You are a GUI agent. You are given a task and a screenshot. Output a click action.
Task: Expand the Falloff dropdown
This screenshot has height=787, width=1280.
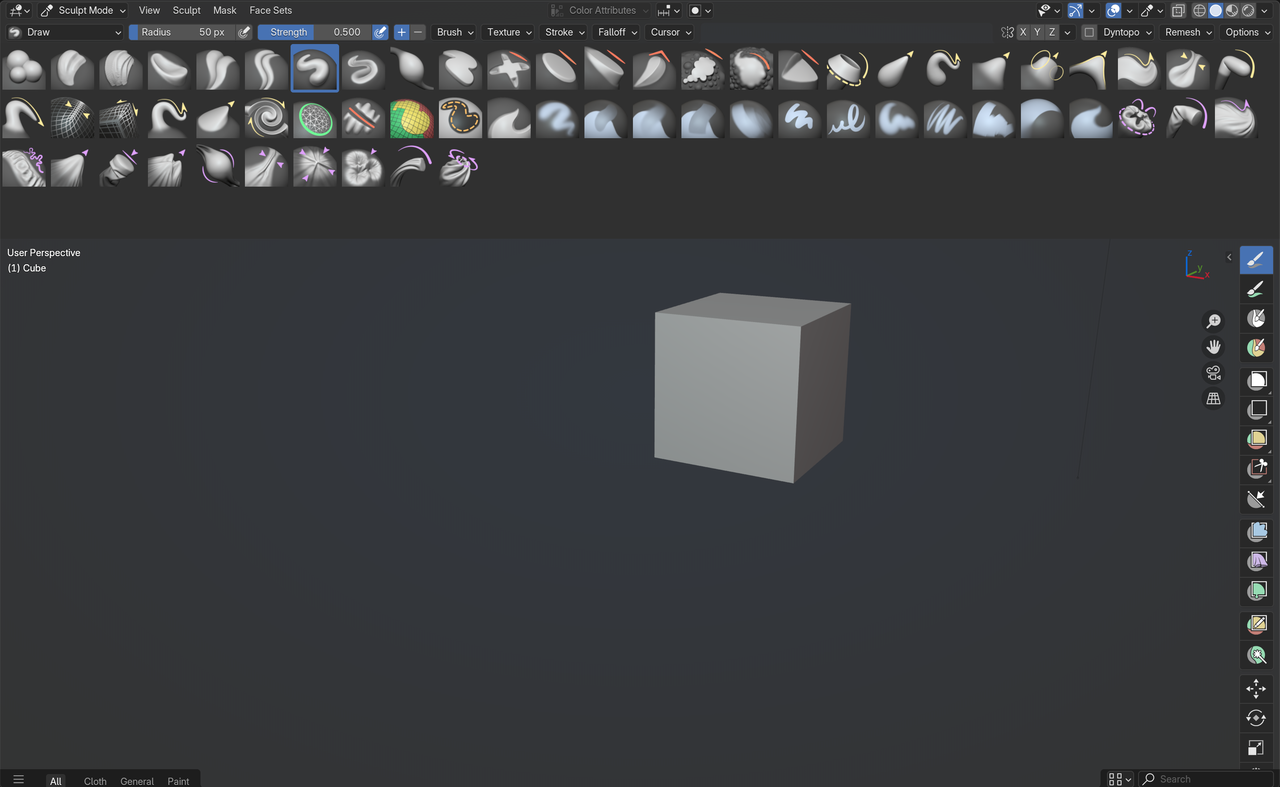[x=617, y=32]
